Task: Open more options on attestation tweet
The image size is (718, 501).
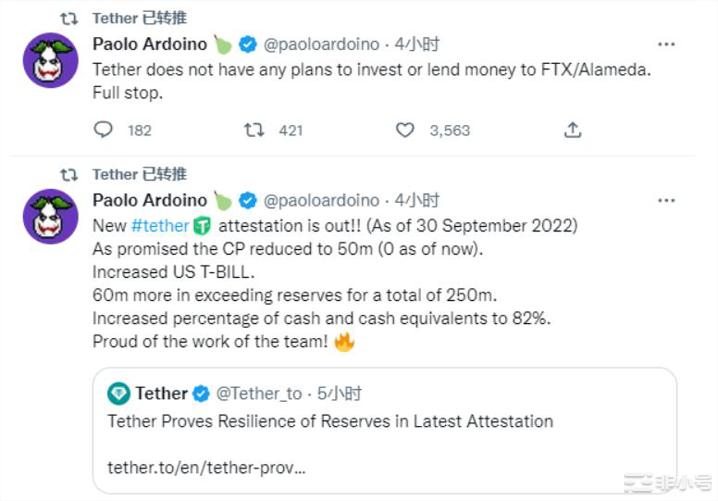Action: [666, 201]
